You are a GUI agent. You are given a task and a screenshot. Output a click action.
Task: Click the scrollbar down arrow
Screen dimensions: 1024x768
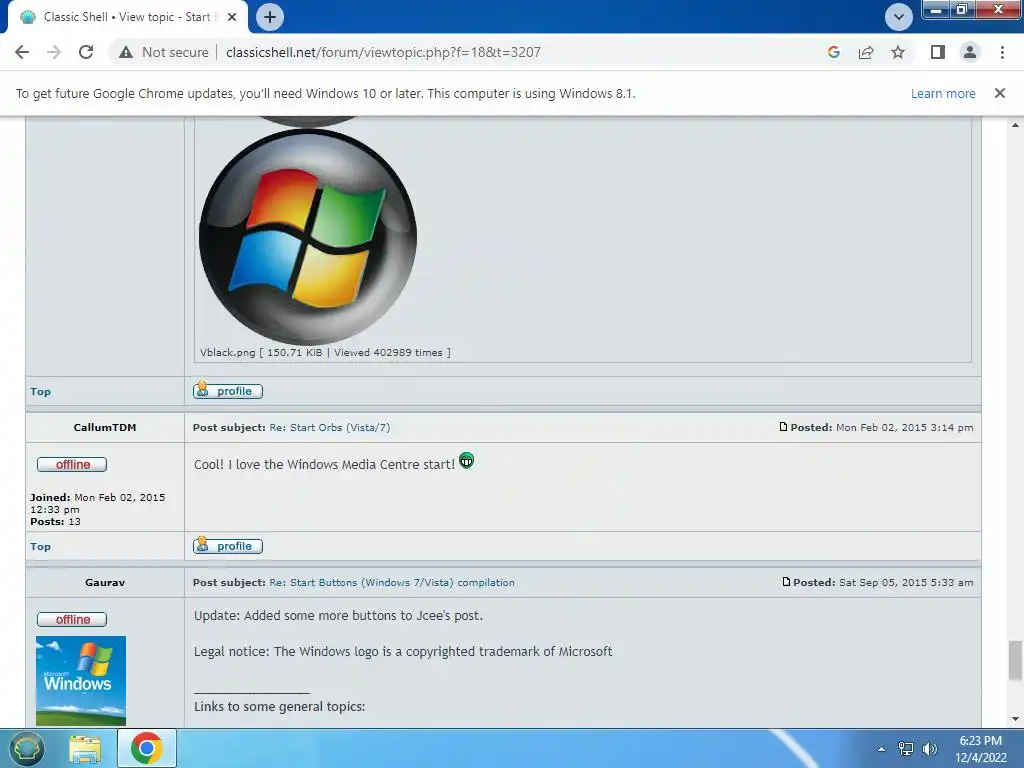pos(1015,719)
